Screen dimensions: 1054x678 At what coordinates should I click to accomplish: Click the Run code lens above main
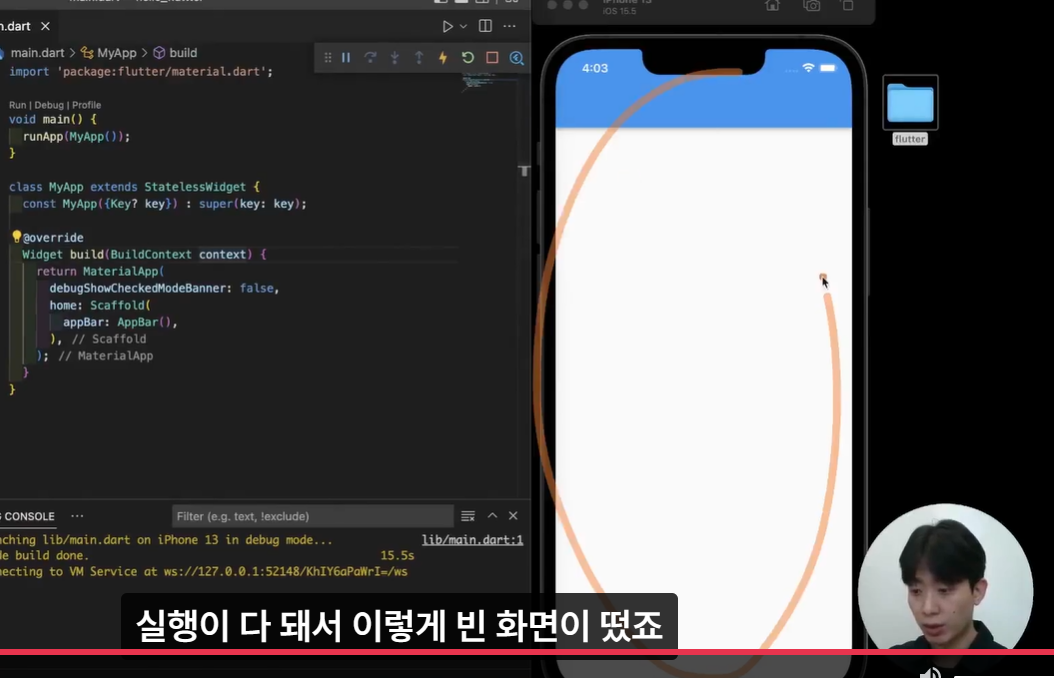coord(17,105)
